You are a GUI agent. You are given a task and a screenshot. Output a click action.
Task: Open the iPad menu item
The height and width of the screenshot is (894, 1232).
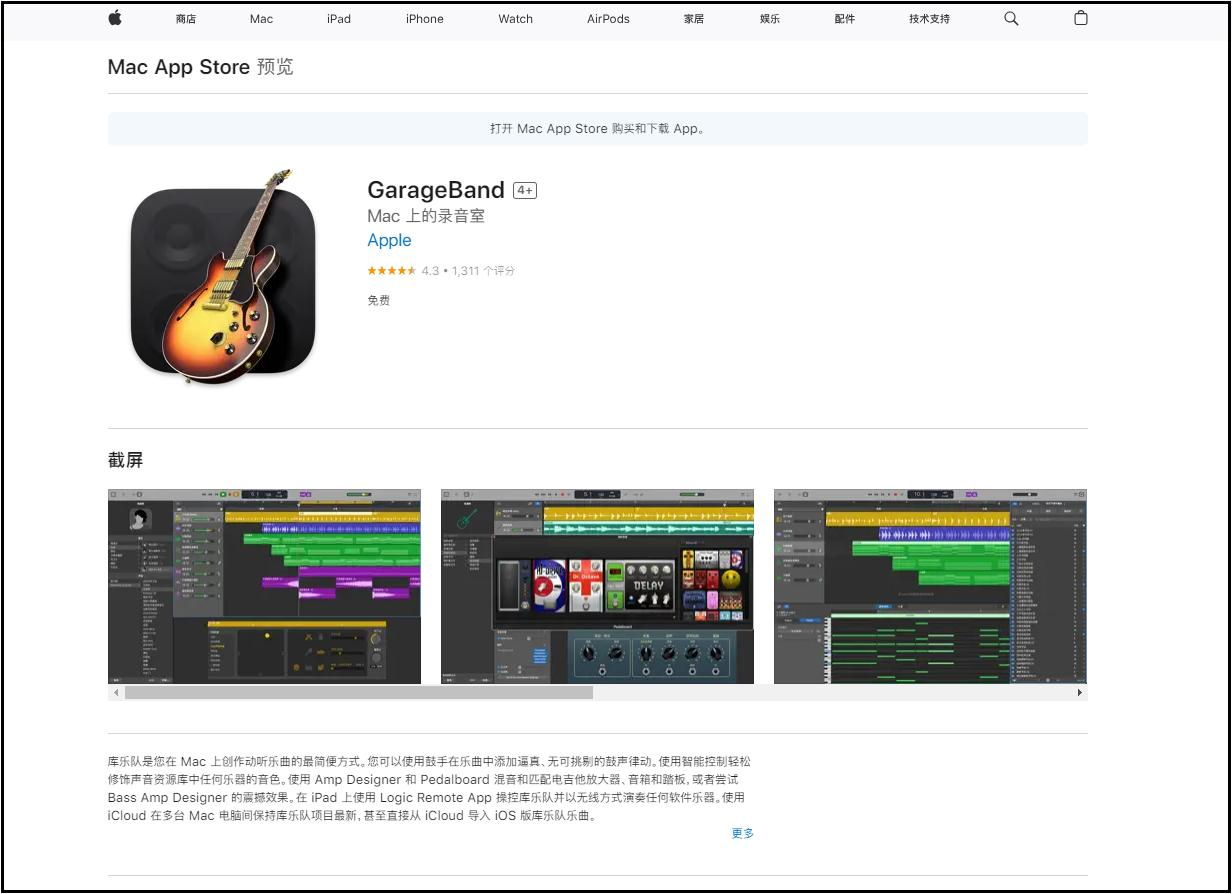(339, 19)
